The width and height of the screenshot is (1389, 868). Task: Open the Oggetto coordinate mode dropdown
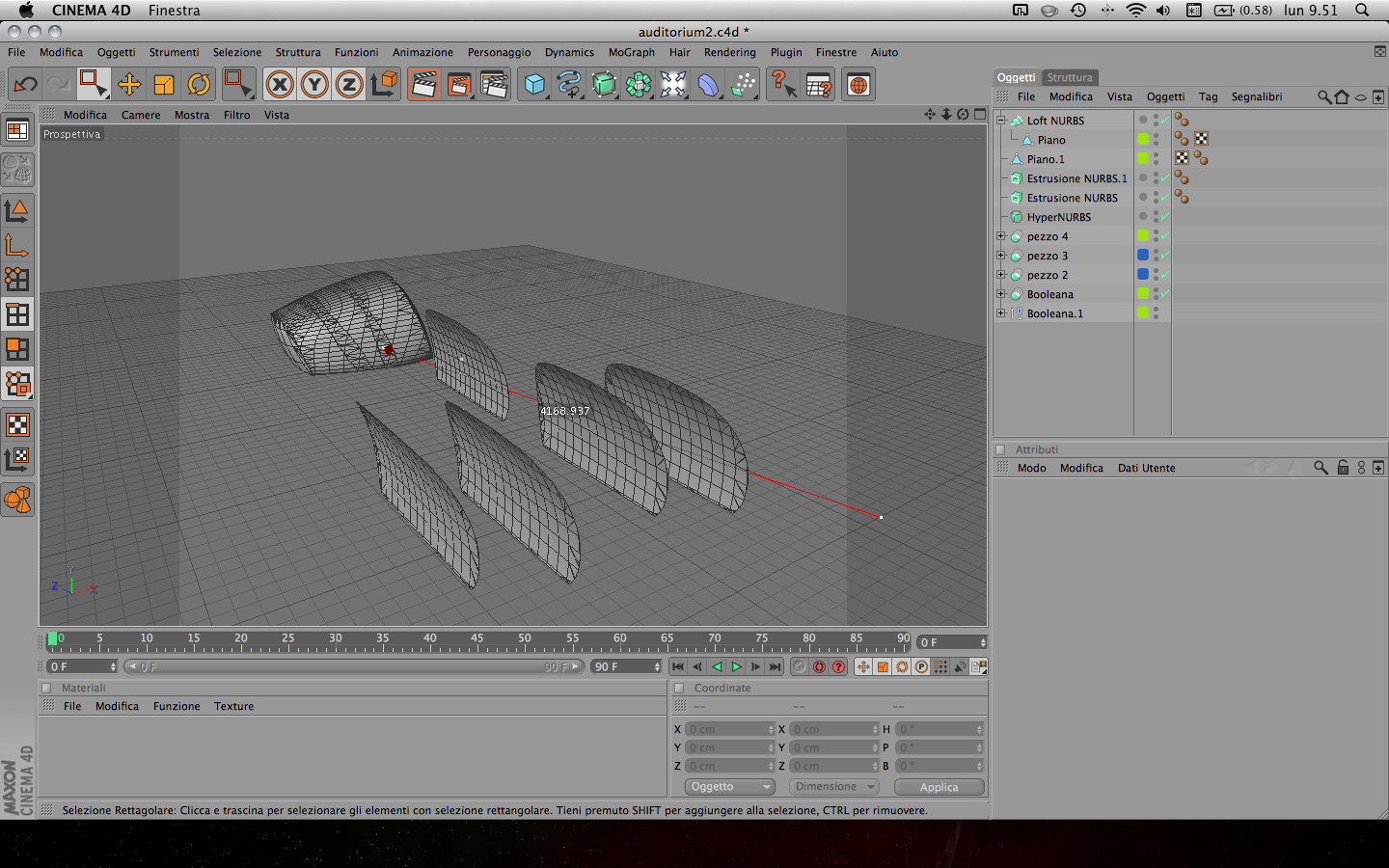730,787
